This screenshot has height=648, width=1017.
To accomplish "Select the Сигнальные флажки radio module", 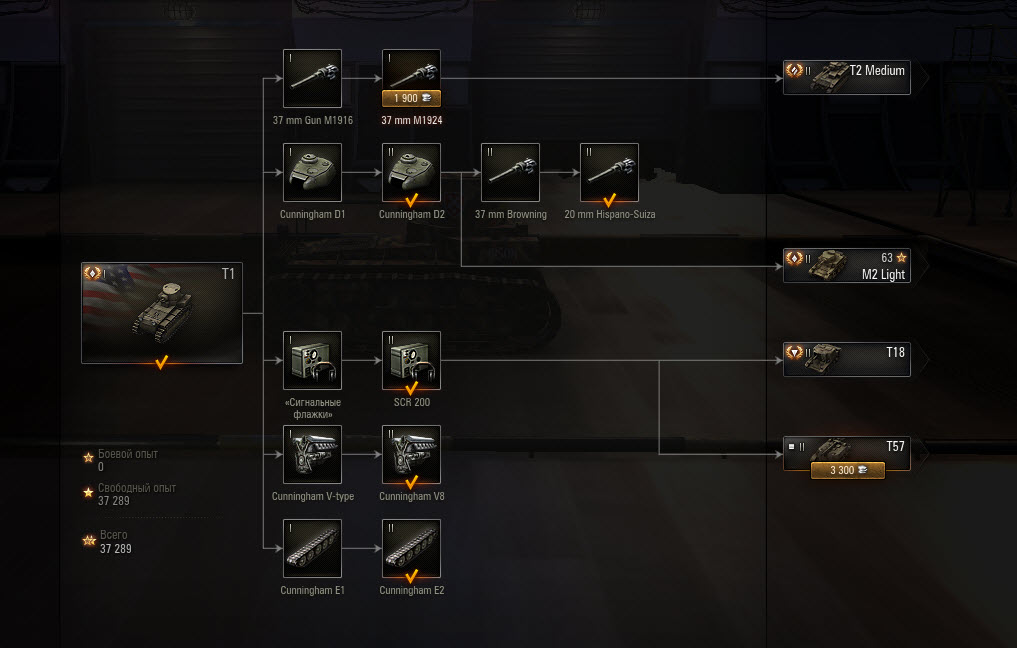I will pos(312,361).
